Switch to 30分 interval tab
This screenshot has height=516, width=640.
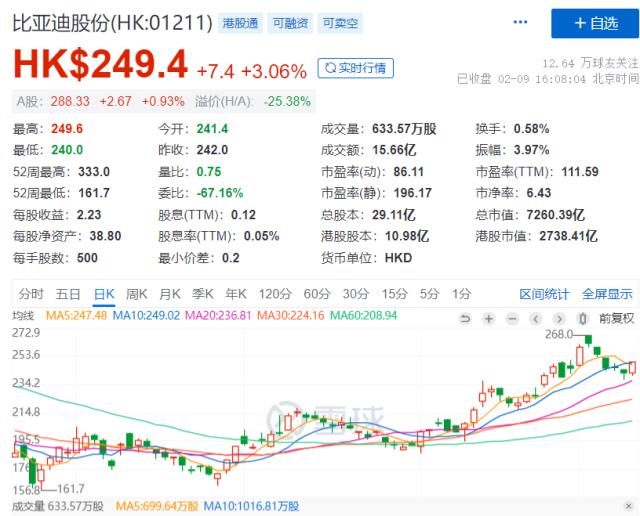[x=356, y=294]
